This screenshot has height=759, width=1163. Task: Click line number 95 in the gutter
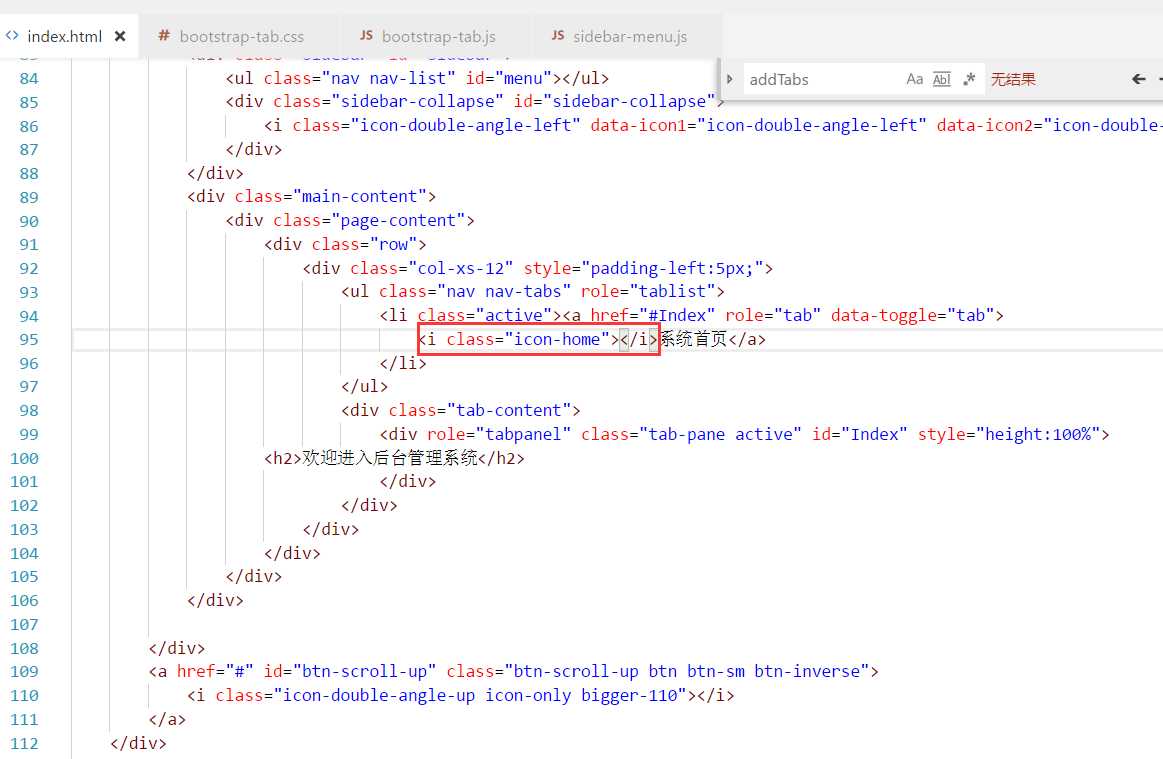[28, 340]
